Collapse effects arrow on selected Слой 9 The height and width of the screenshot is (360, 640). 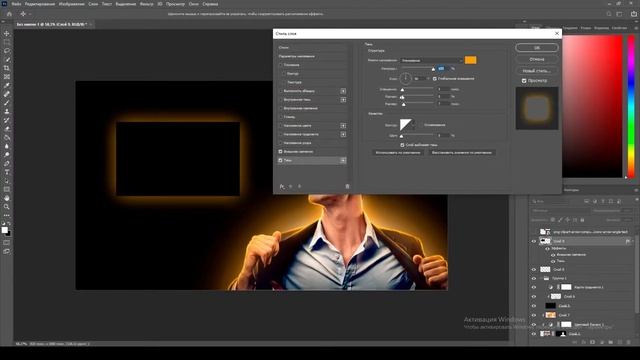(633, 242)
